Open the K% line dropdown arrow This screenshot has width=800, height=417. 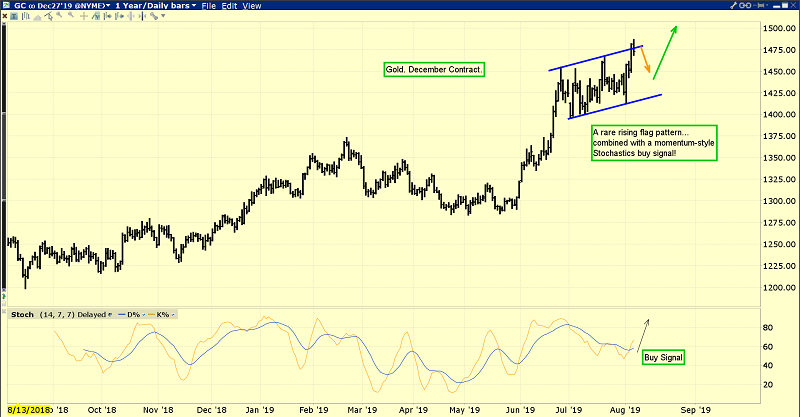coord(172,314)
